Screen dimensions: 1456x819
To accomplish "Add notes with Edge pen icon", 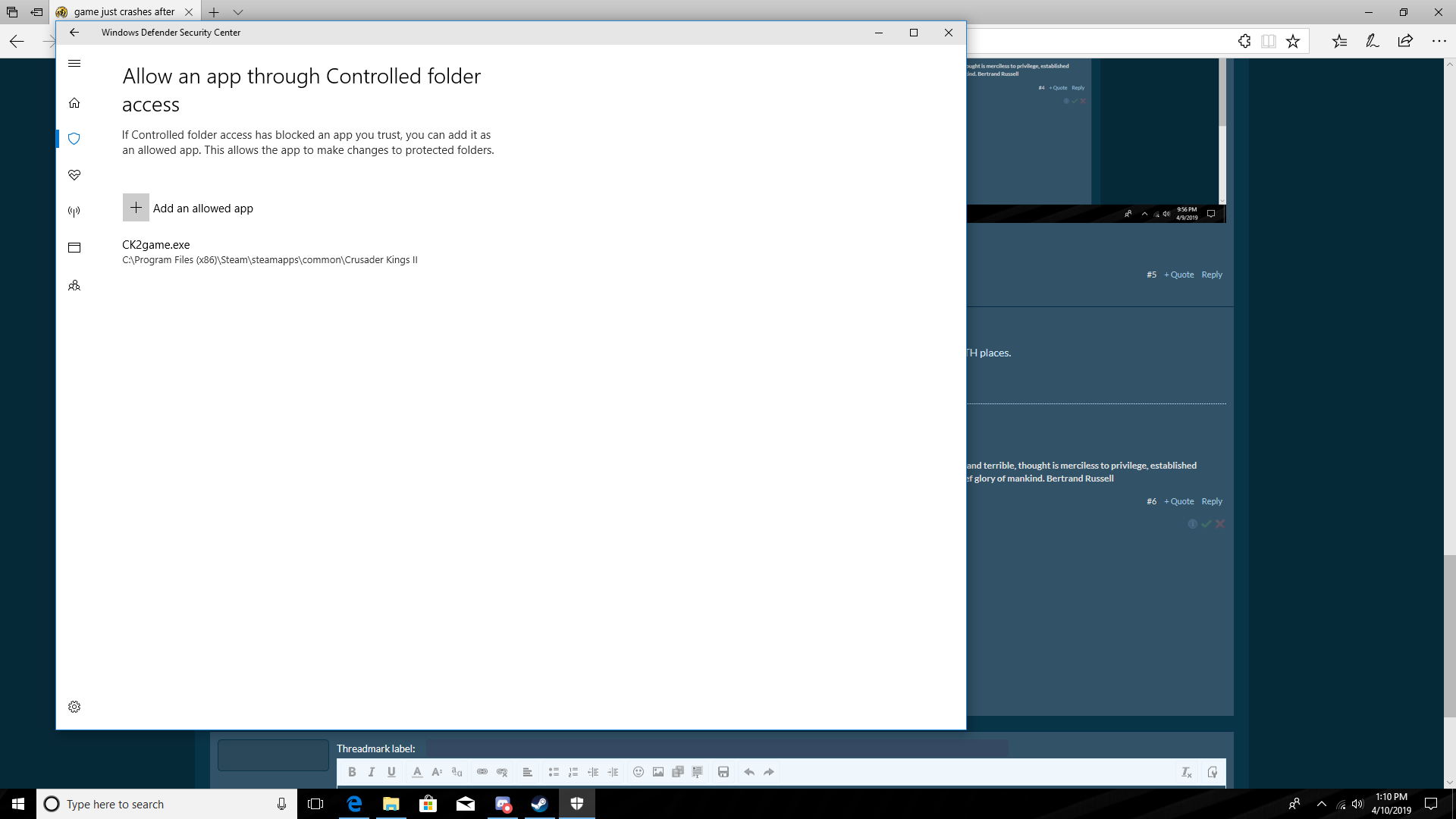I will point(1373,41).
